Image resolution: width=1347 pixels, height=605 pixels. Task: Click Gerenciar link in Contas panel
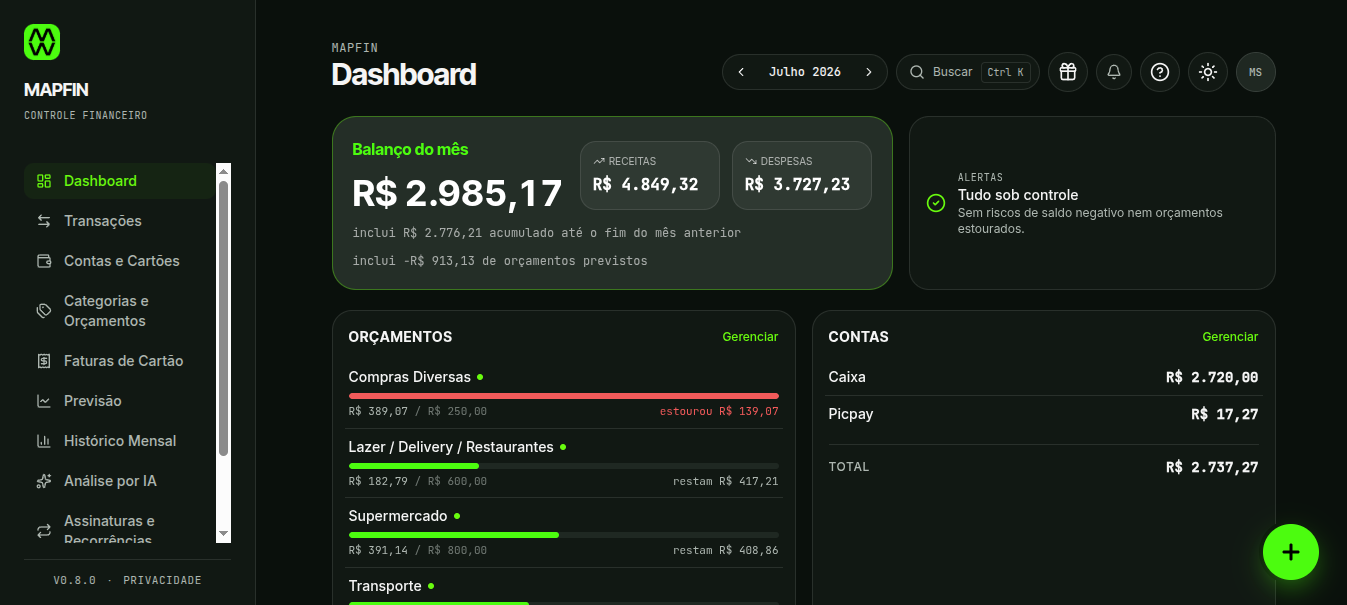click(1230, 337)
